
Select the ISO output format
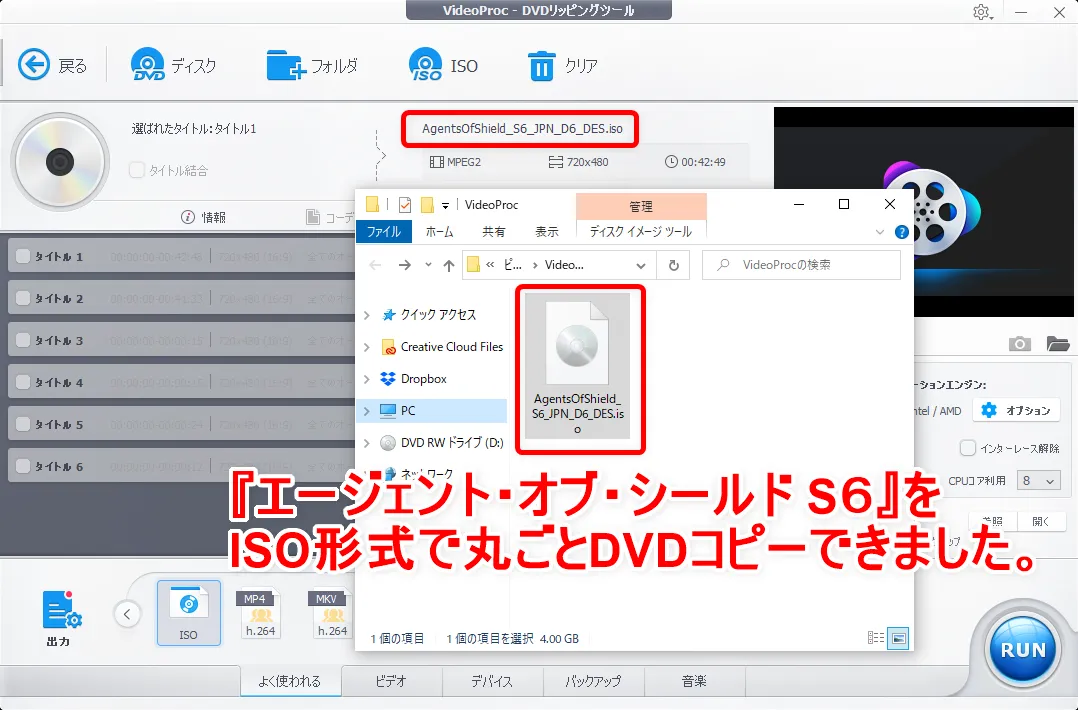point(189,613)
